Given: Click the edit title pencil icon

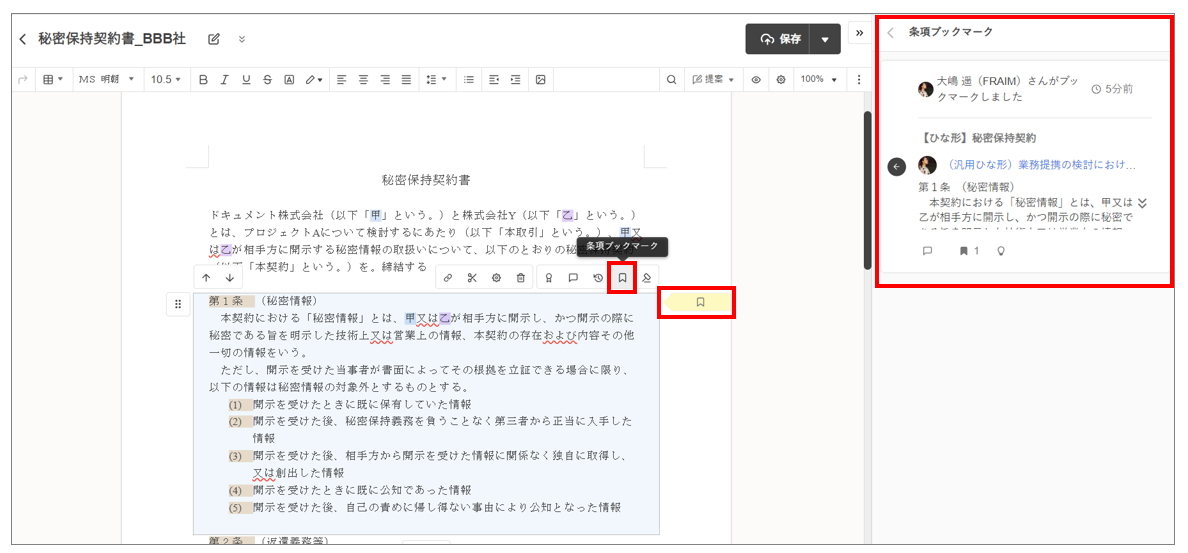Looking at the screenshot, I should coord(214,39).
